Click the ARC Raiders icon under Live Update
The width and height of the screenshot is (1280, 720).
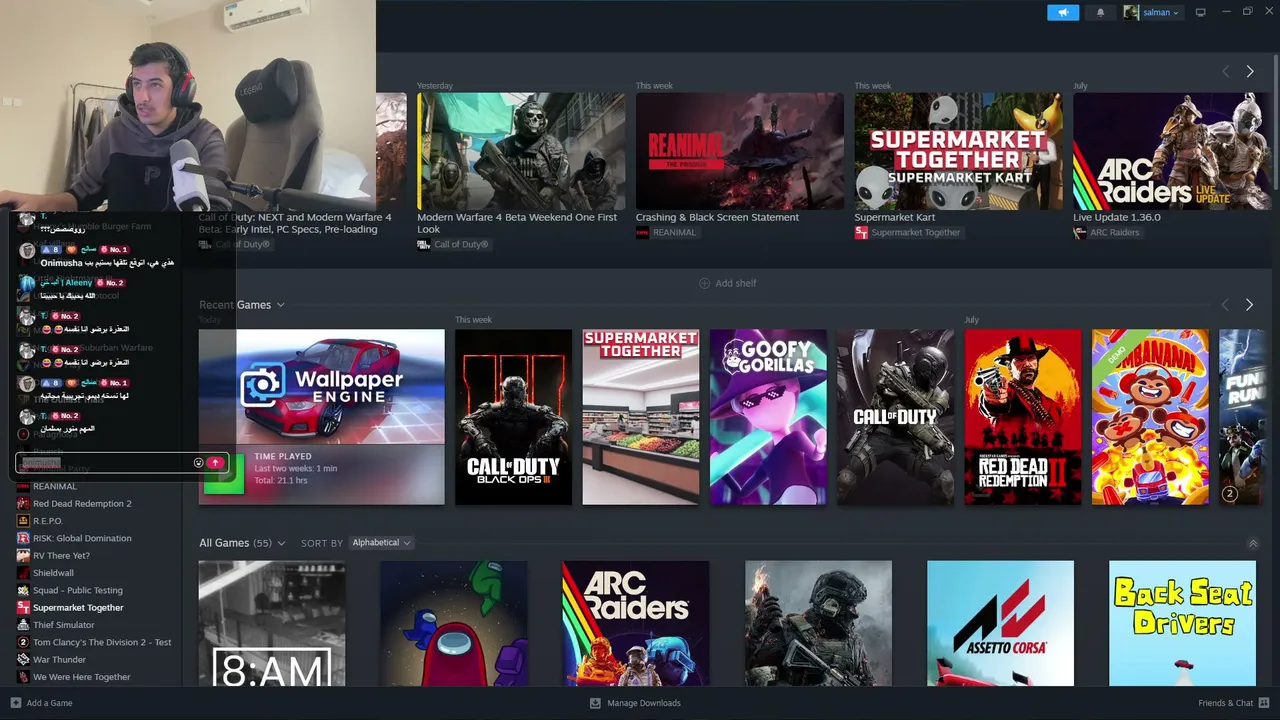(1079, 232)
